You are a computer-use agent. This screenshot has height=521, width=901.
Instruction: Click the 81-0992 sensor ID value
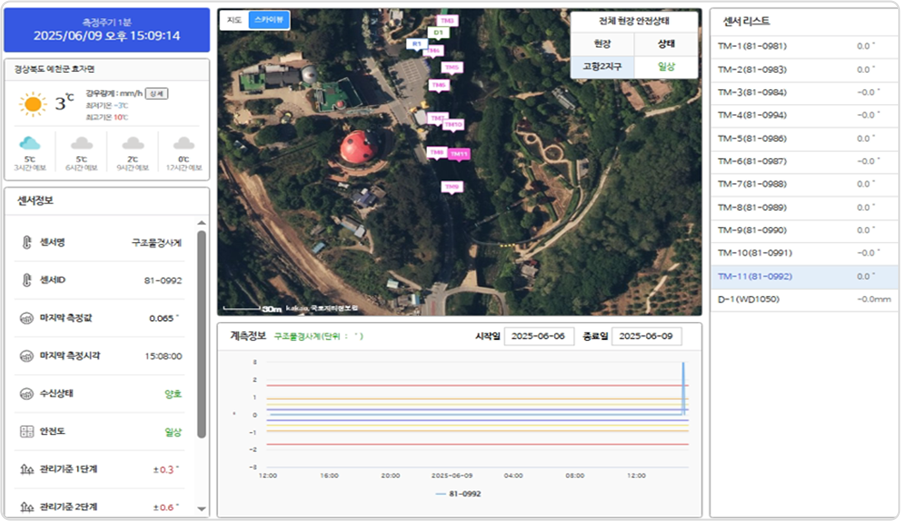click(x=163, y=280)
